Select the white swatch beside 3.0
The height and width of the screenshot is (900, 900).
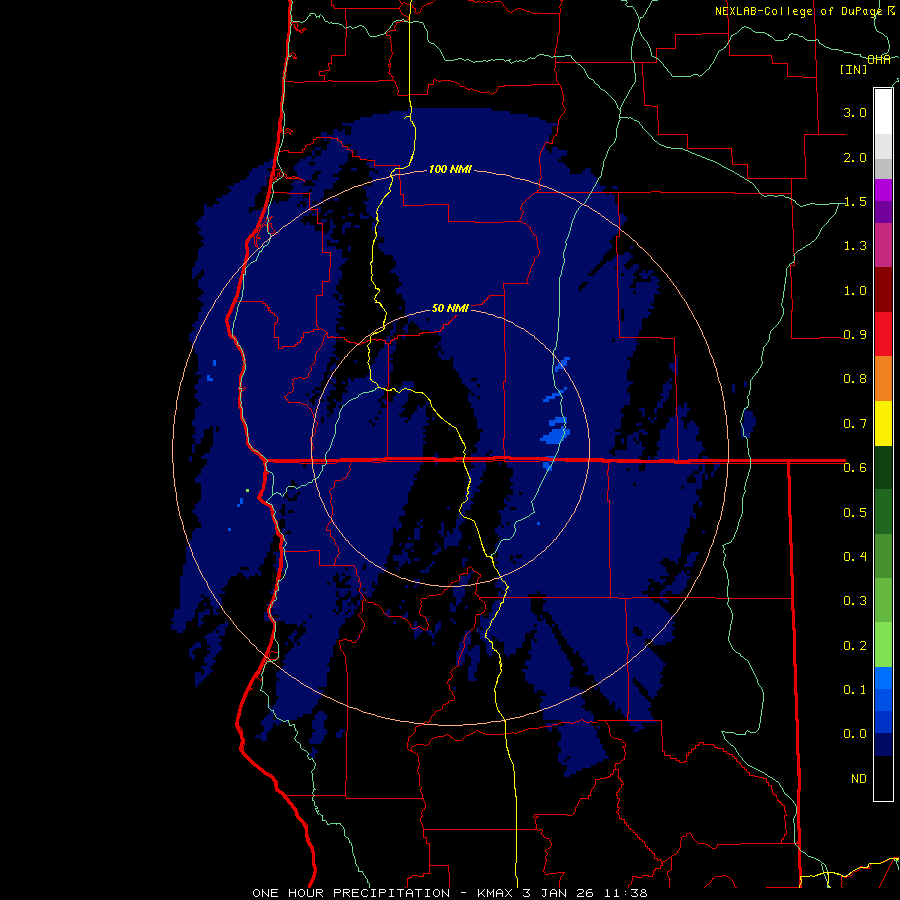click(883, 112)
